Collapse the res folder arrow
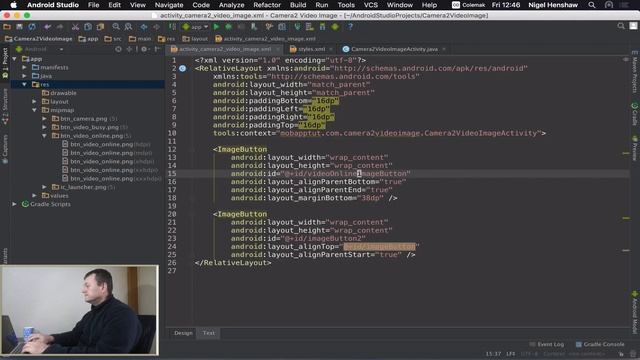The height and width of the screenshot is (360, 640). 25,84
